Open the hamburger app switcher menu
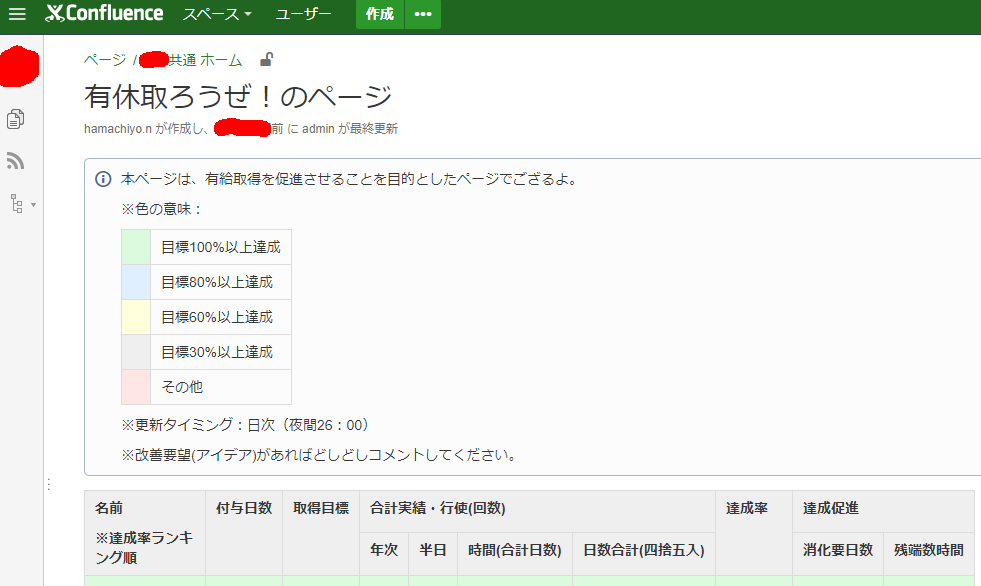Screen dimensions: 981x586 (x=18, y=14)
